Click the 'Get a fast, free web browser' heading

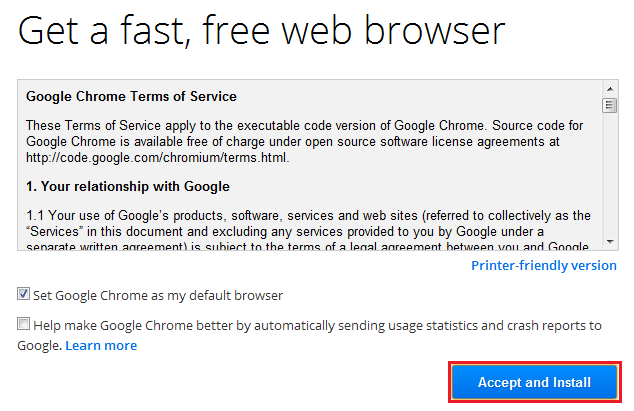(262, 31)
